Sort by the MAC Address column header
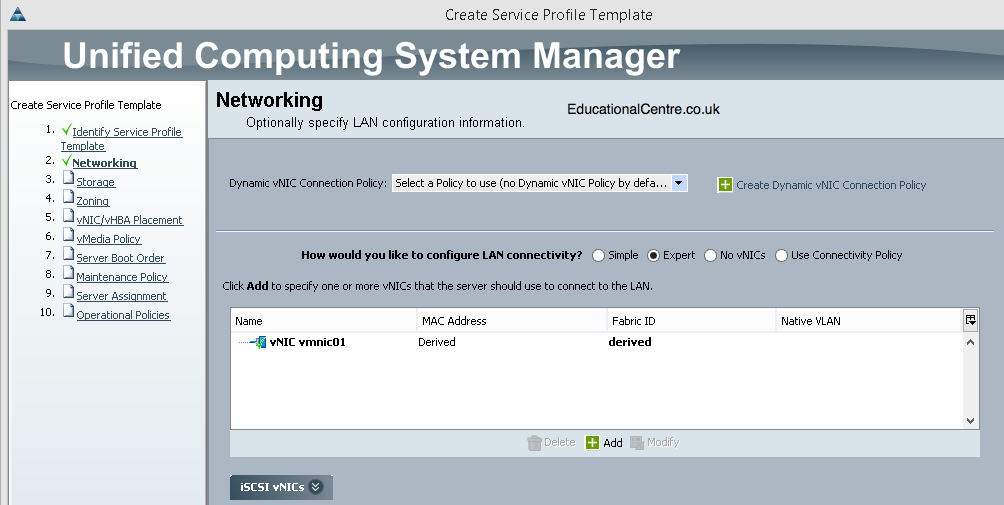Image resolution: width=1004 pixels, height=505 pixels. (512, 321)
